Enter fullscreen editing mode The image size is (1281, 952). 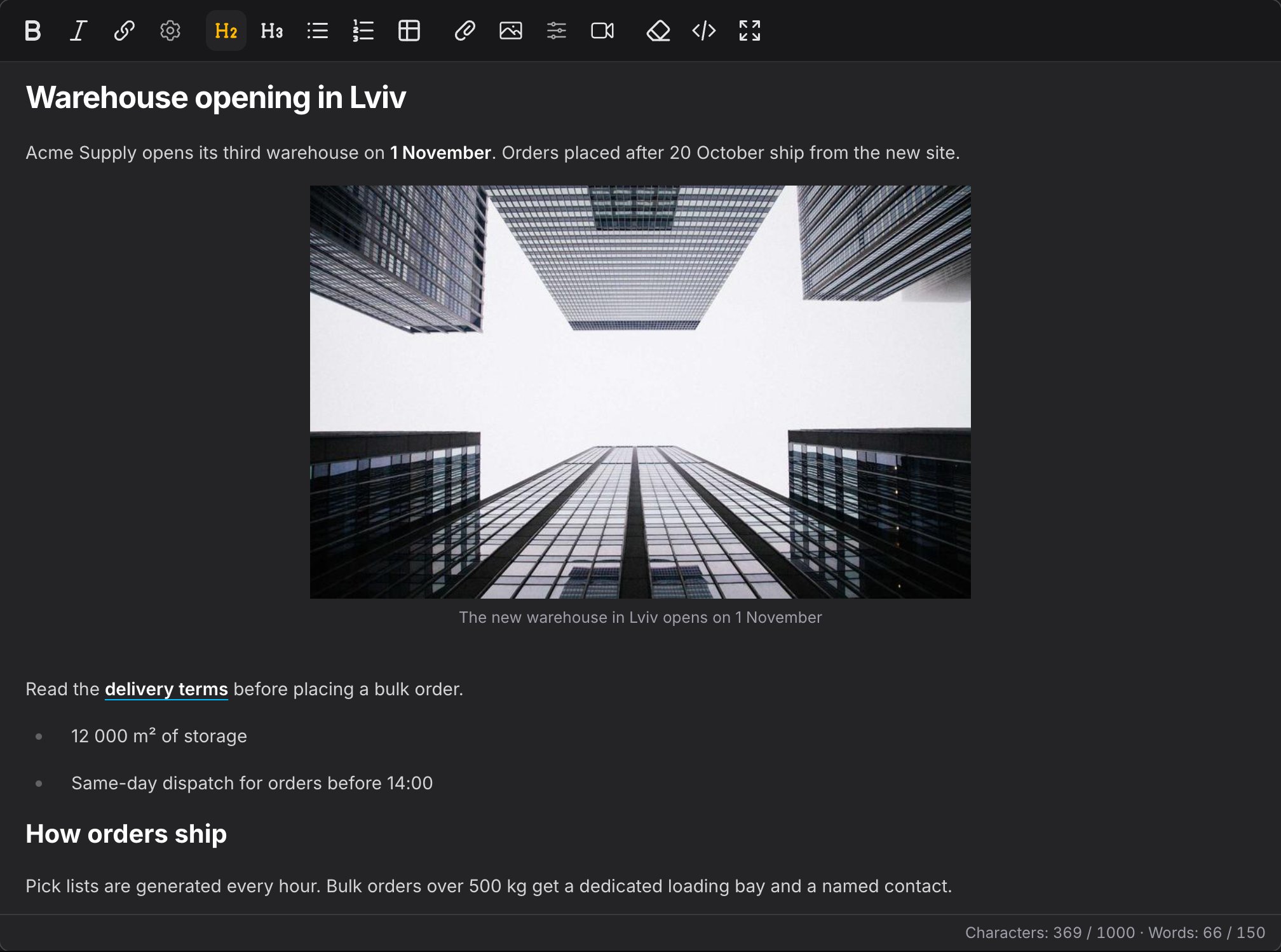point(750,31)
